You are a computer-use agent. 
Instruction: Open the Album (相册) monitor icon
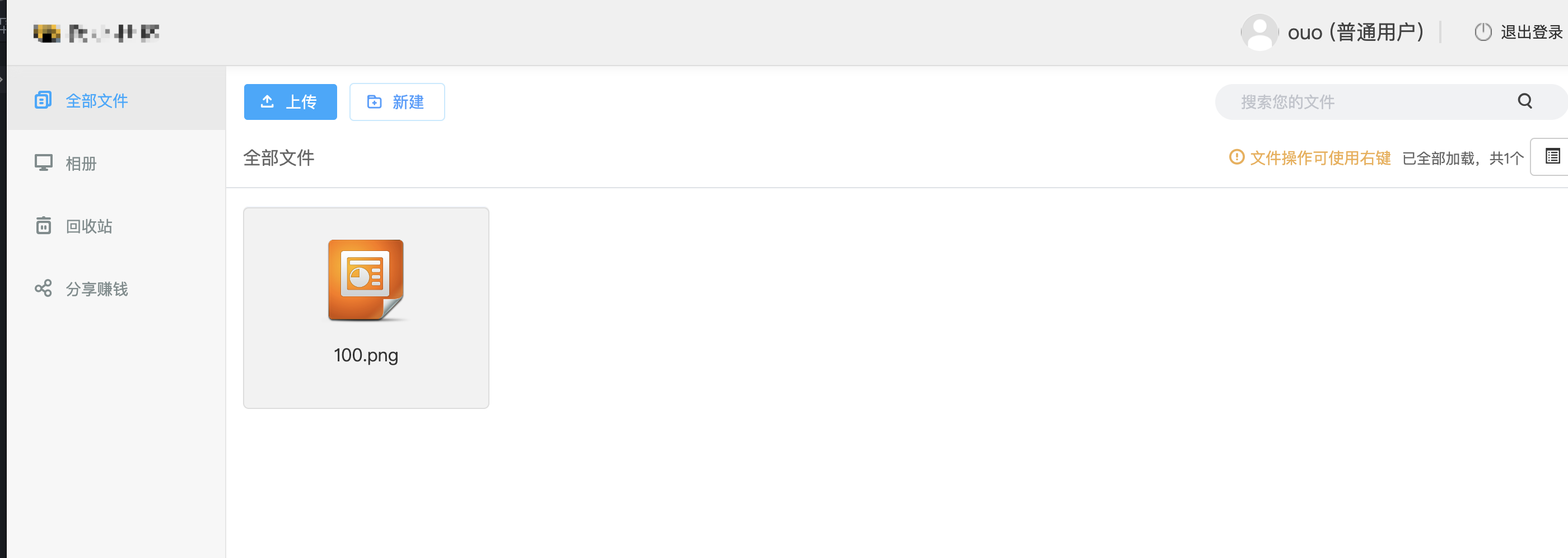43,163
